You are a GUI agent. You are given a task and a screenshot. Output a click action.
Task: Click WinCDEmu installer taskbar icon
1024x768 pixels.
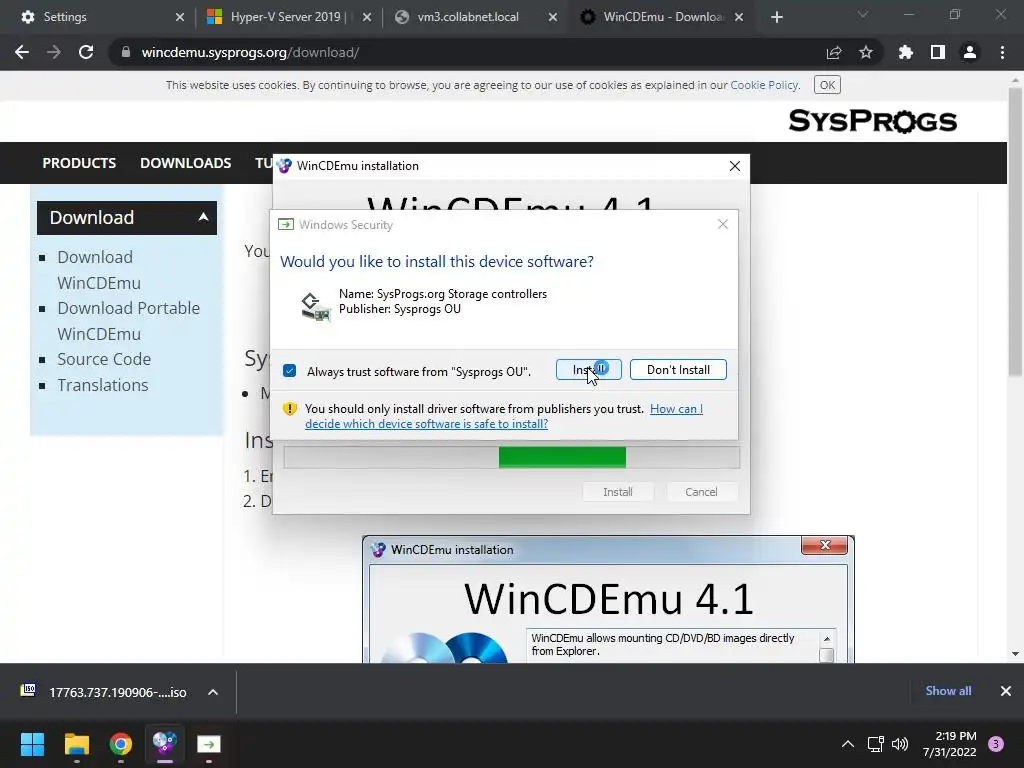point(165,743)
